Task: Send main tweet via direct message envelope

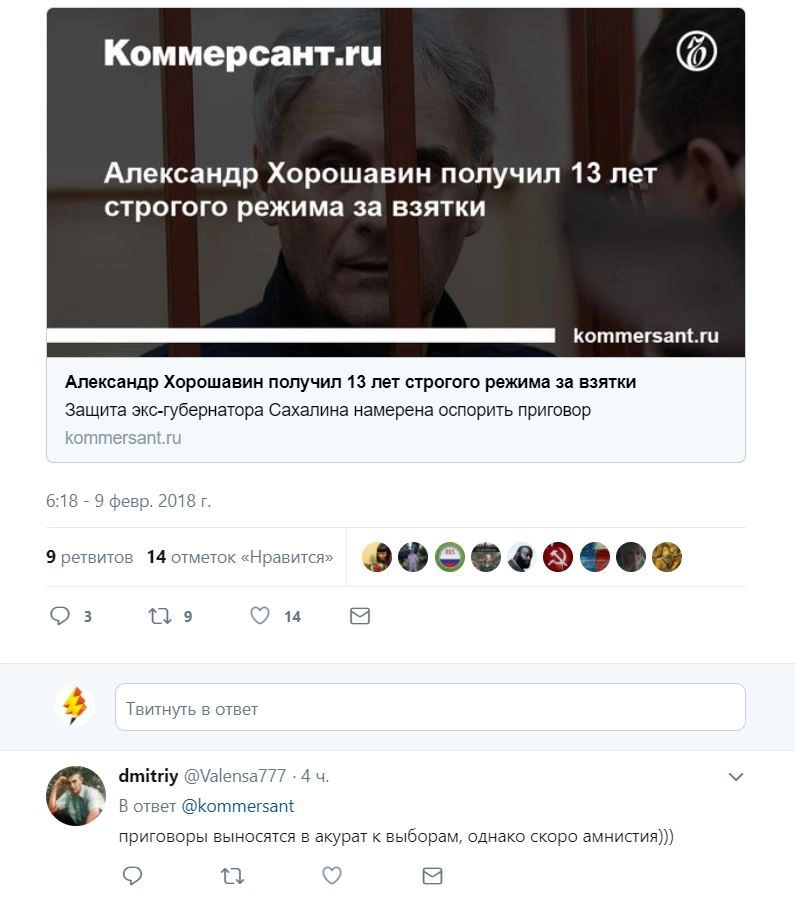Action: point(360,616)
